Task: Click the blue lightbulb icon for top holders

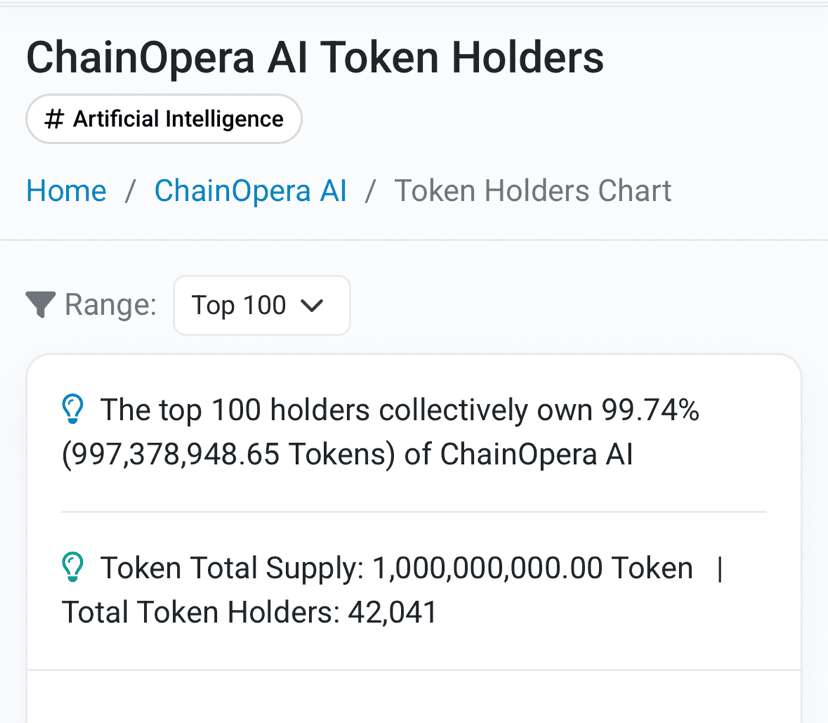Action: tap(73, 409)
